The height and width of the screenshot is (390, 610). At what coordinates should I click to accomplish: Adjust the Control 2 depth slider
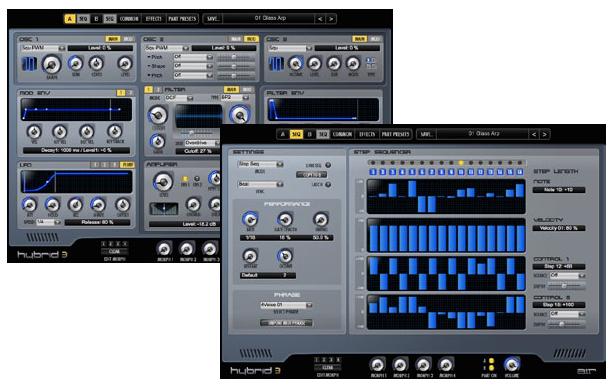pyautogui.click(x=566, y=324)
